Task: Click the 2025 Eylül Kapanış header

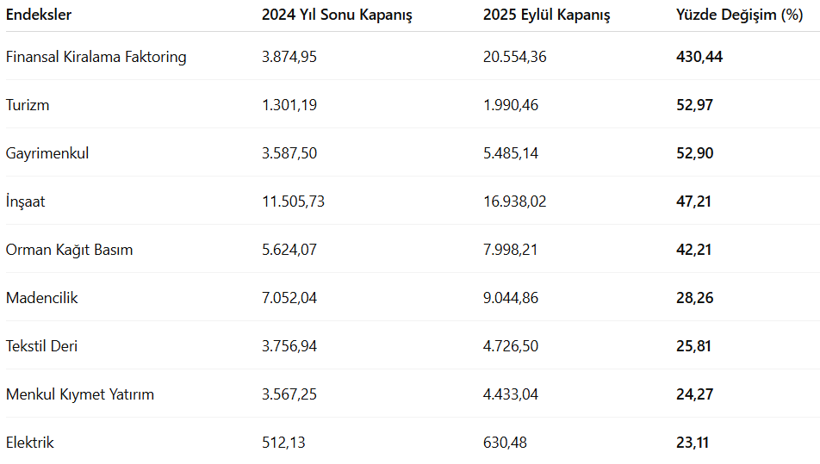Action: click(x=546, y=15)
